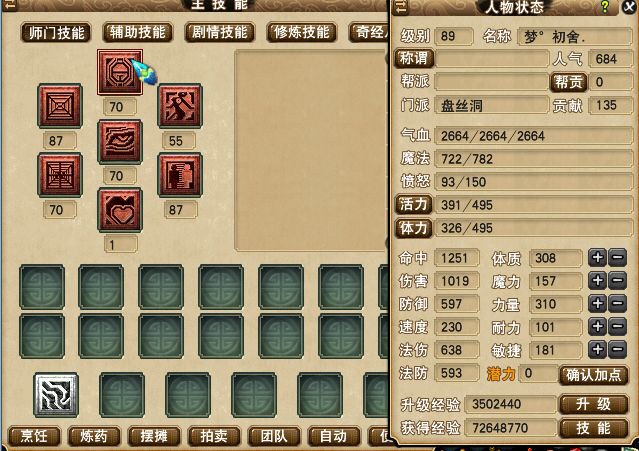
Task: Click the selected top skill icon with gem
Action: tap(120, 72)
